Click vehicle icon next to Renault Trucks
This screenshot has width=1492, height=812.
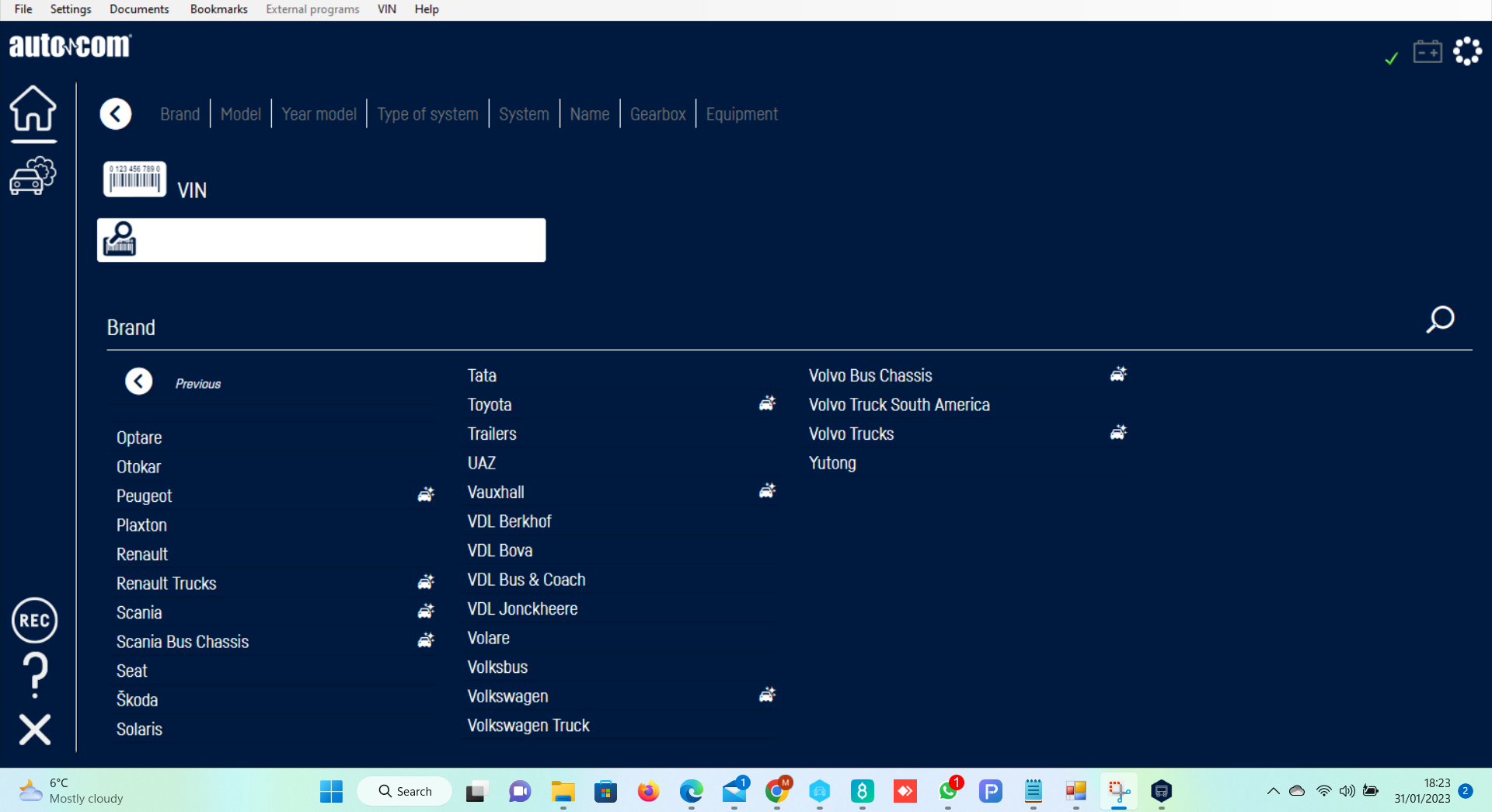(x=426, y=581)
